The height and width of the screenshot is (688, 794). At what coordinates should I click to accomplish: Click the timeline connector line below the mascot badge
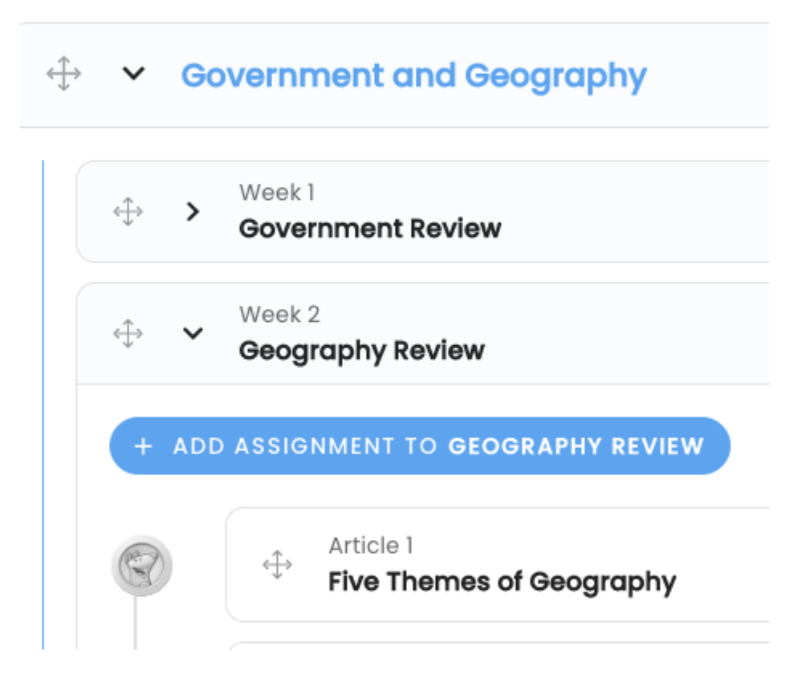click(135, 623)
